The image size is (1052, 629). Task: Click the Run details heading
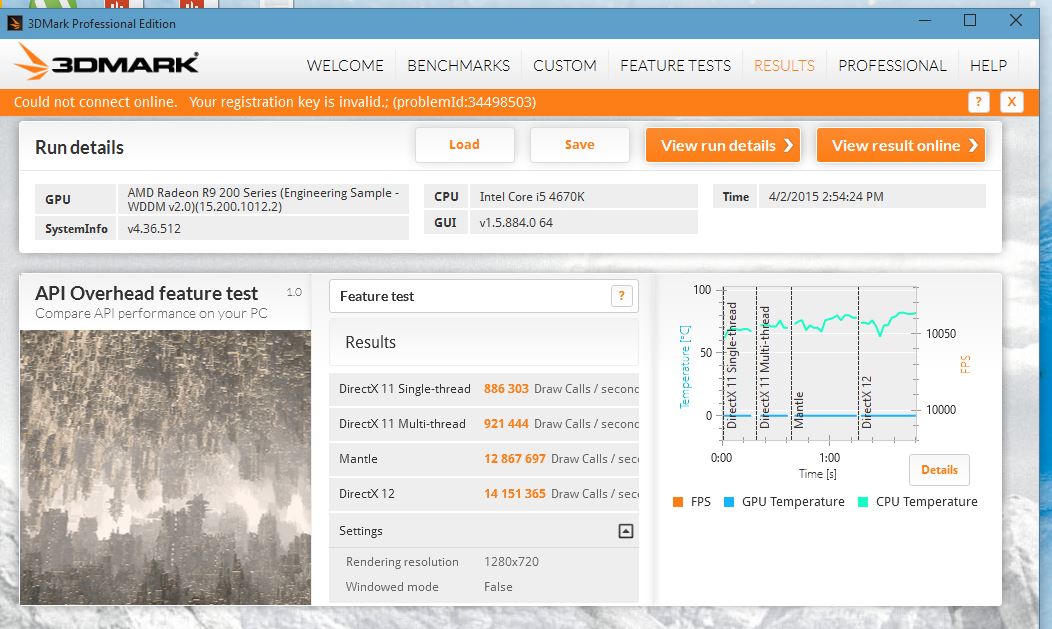point(79,148)
